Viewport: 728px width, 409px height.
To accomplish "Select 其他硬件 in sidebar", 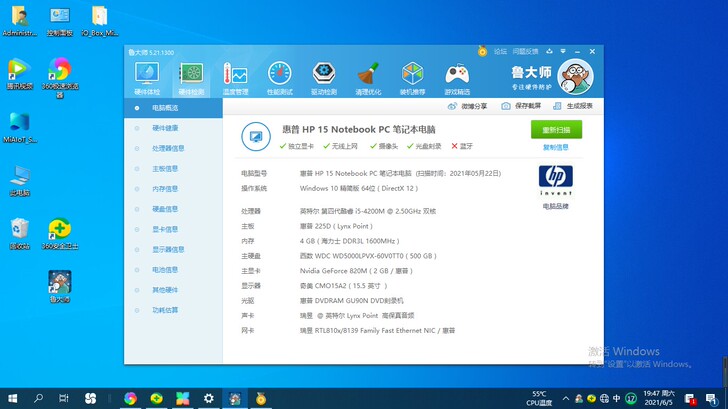I will click(x=173, y=290).
